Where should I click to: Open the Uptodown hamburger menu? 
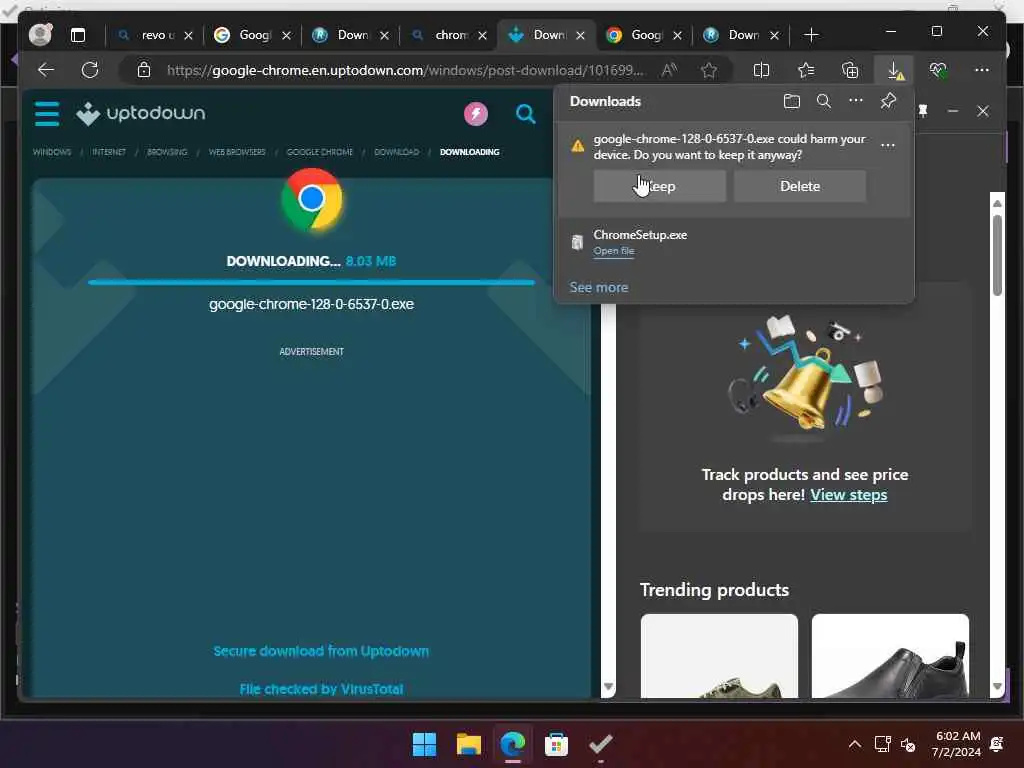point(47,114)
